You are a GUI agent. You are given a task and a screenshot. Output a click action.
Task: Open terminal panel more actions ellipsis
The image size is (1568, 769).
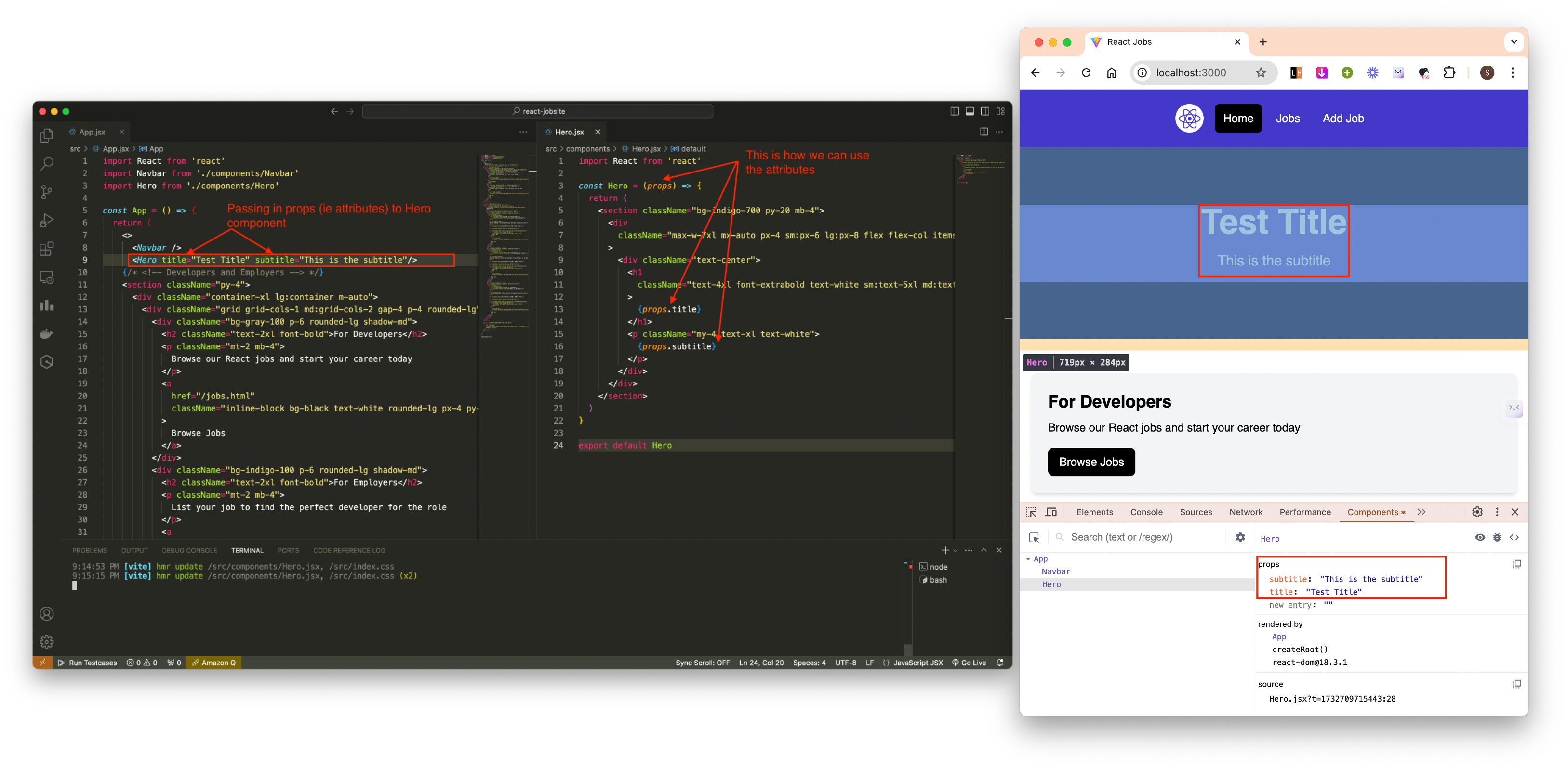tap(969, 550)
